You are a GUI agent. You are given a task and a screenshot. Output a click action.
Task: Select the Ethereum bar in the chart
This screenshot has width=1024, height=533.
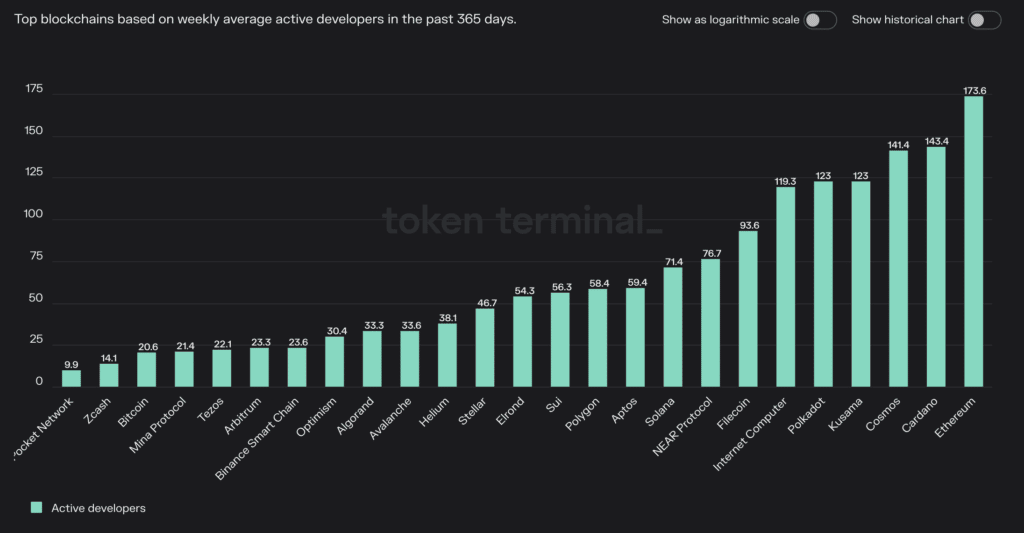pos(973,242)
